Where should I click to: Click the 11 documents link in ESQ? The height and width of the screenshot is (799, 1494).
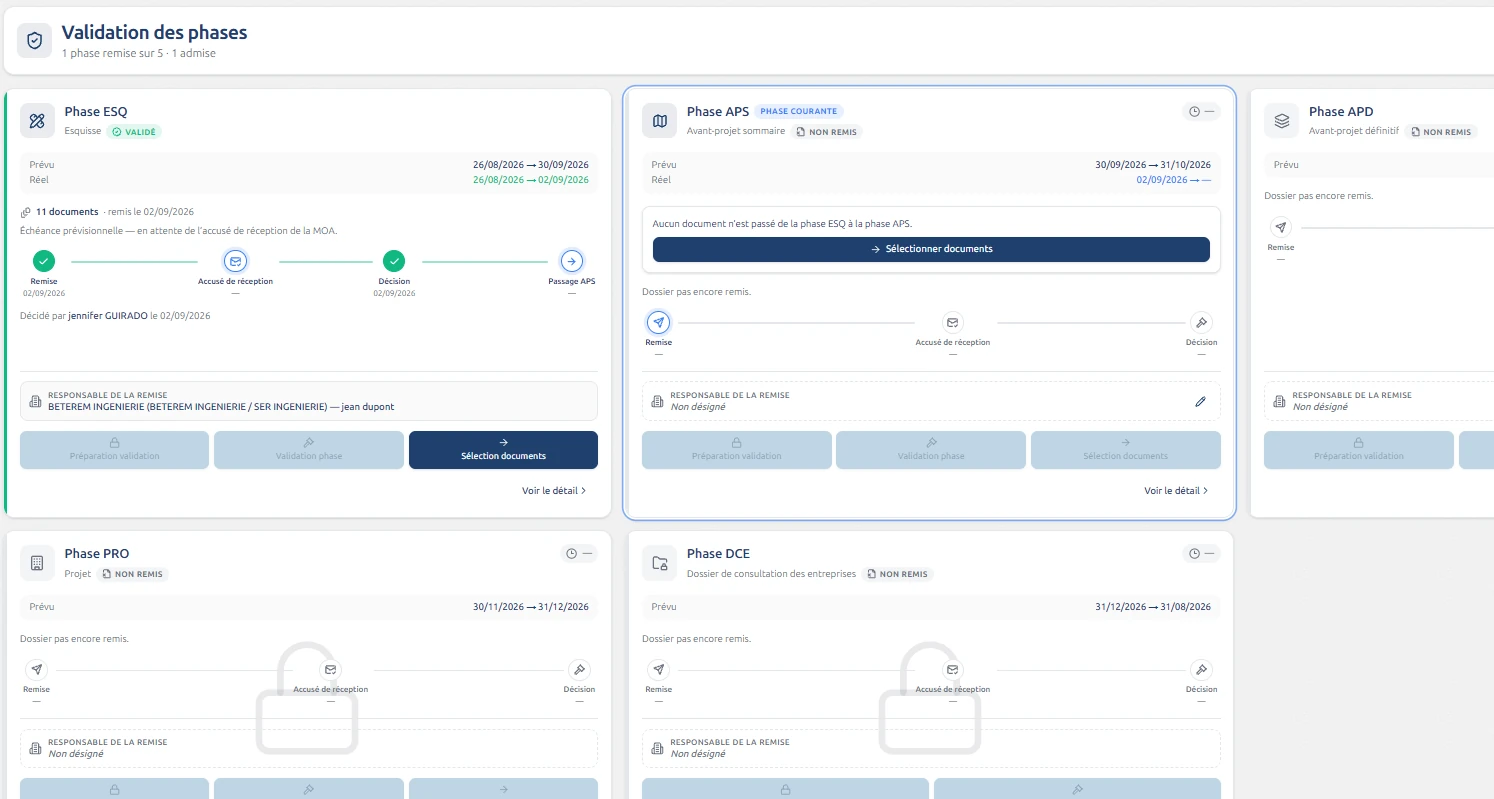pyautogui.click(x=67, y=212)
